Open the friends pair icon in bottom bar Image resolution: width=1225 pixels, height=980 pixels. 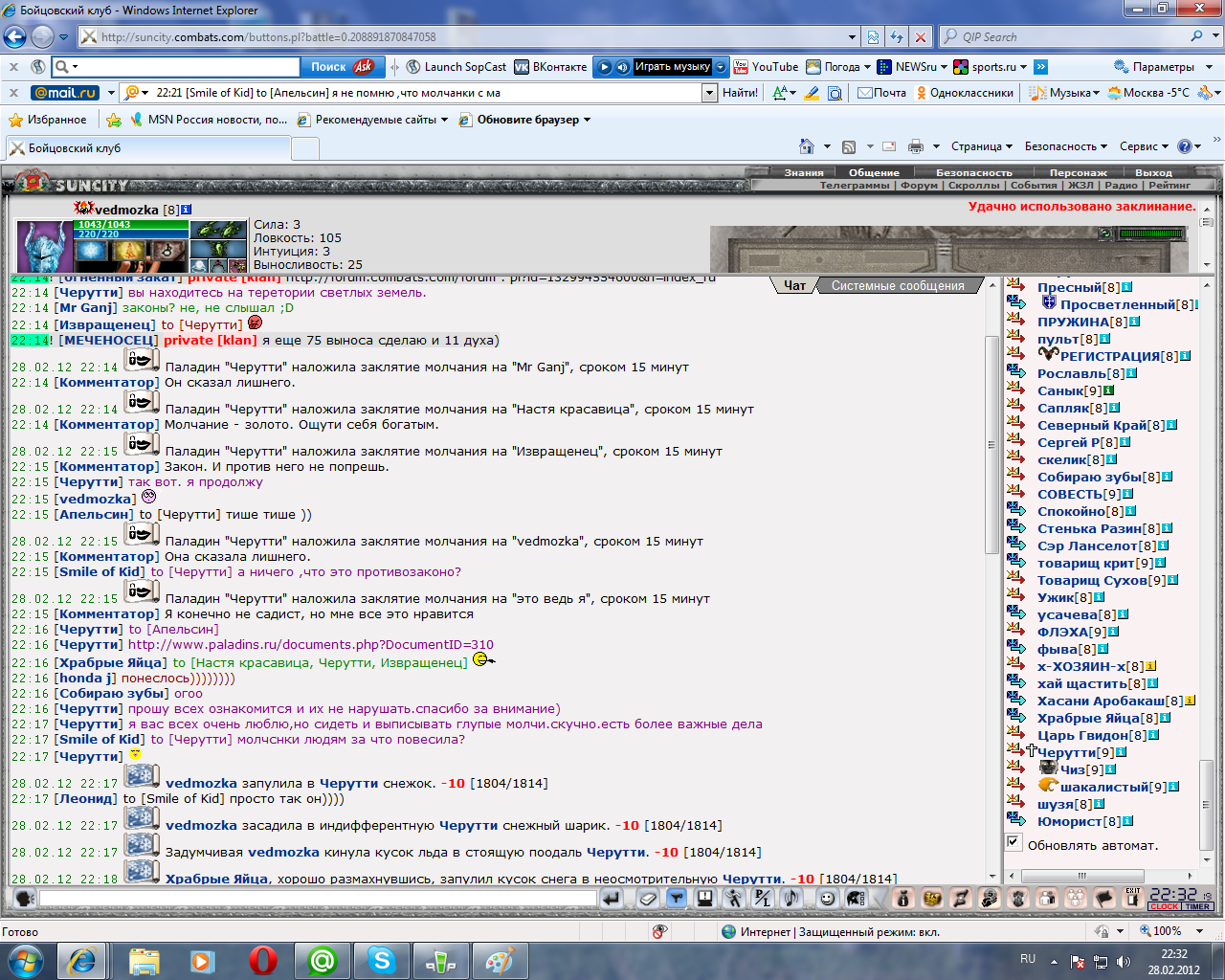[1047, 898]
